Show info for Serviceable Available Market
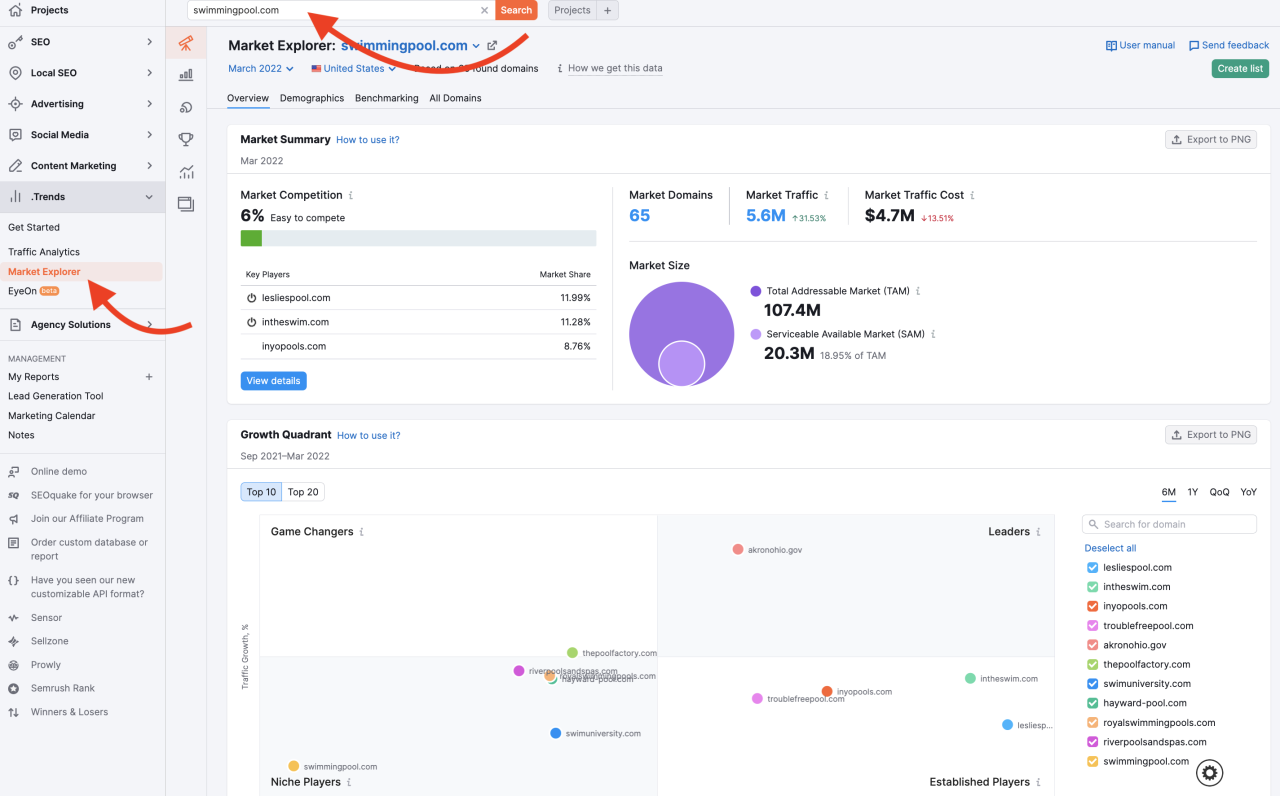Screen dimensions: 1280x796 click(934, 334)
